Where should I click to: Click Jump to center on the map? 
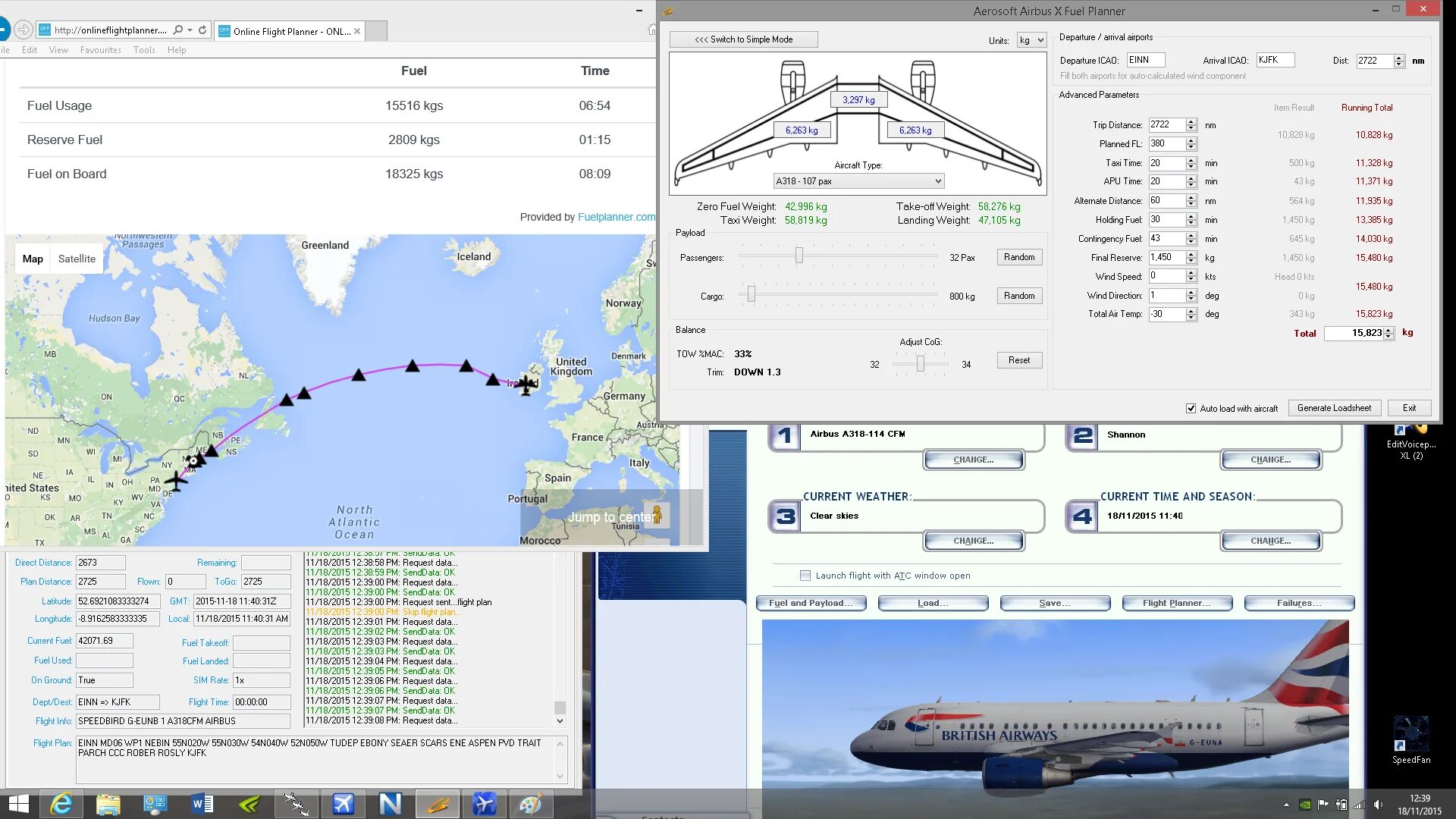(611, 517)
